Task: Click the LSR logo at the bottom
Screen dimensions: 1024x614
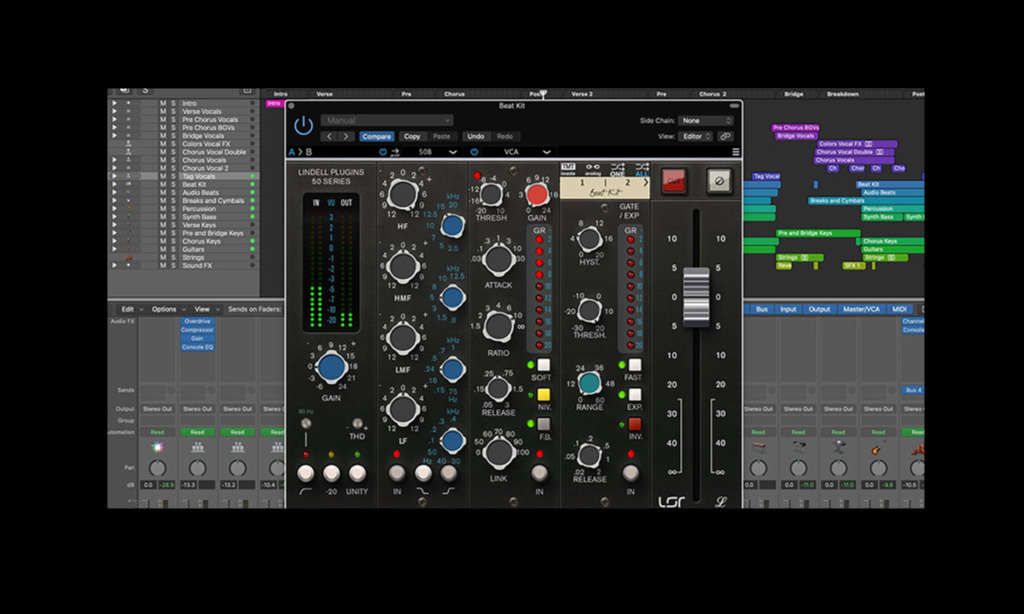Action: (x=671, y=502)
